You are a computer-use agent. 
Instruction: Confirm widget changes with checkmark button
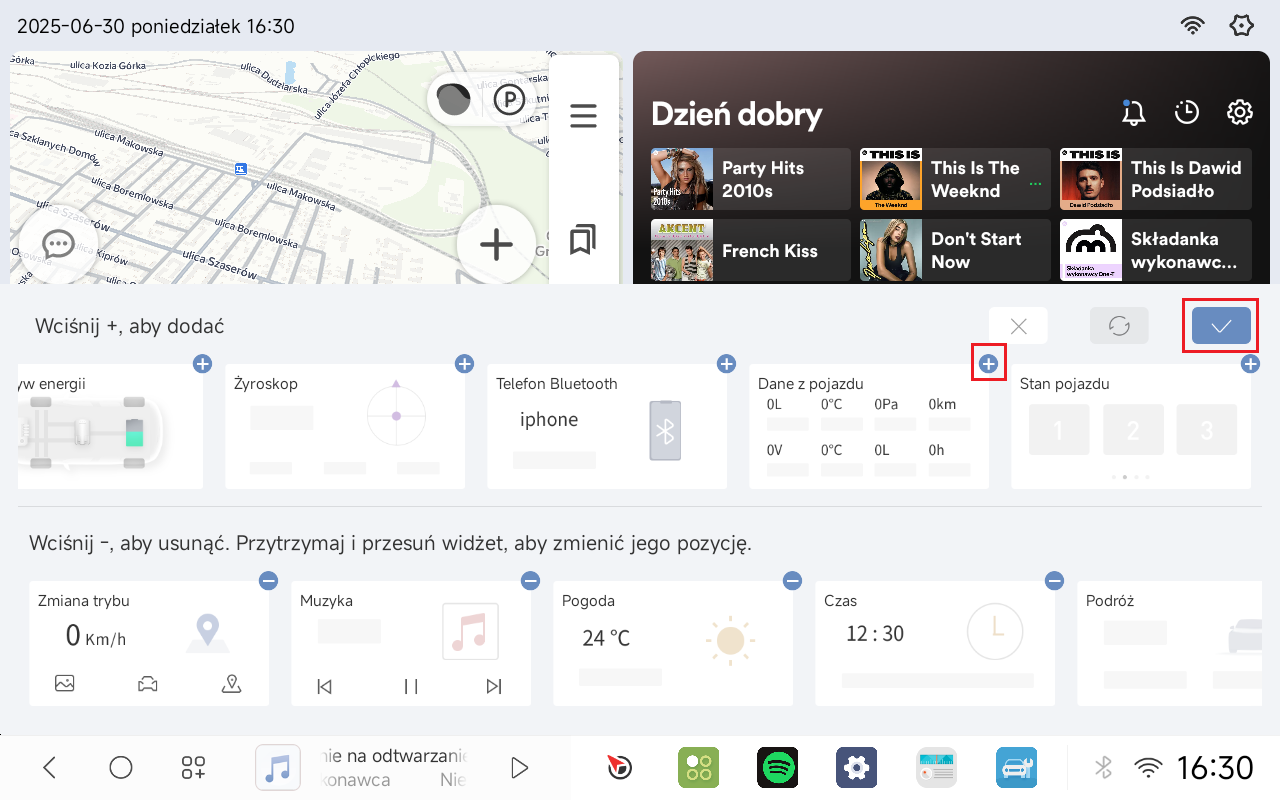tap(1220, 326)
